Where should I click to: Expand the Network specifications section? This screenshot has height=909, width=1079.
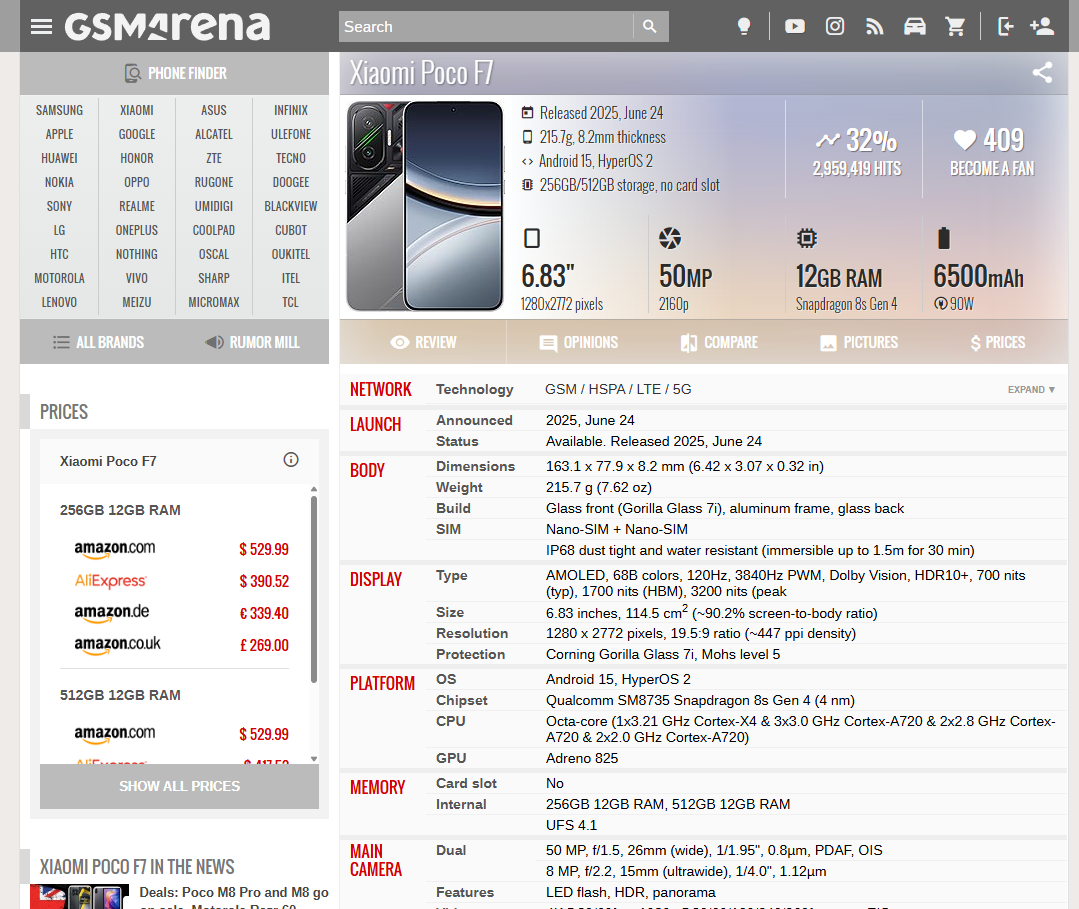click(1030, 389)
